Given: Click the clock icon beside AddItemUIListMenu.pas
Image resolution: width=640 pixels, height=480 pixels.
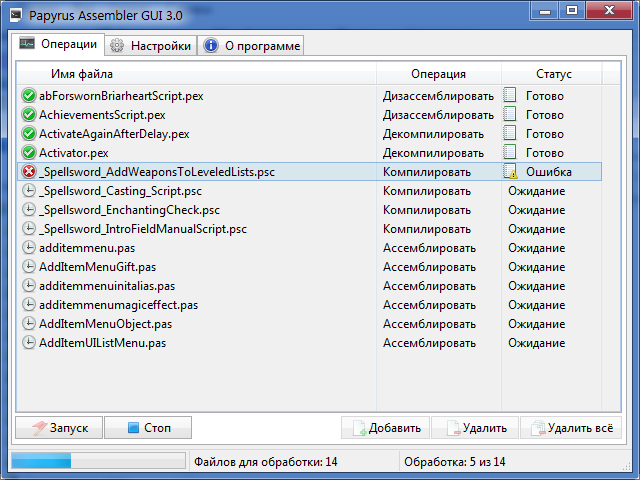Looking at the screenshot, I should coord(28,343).
